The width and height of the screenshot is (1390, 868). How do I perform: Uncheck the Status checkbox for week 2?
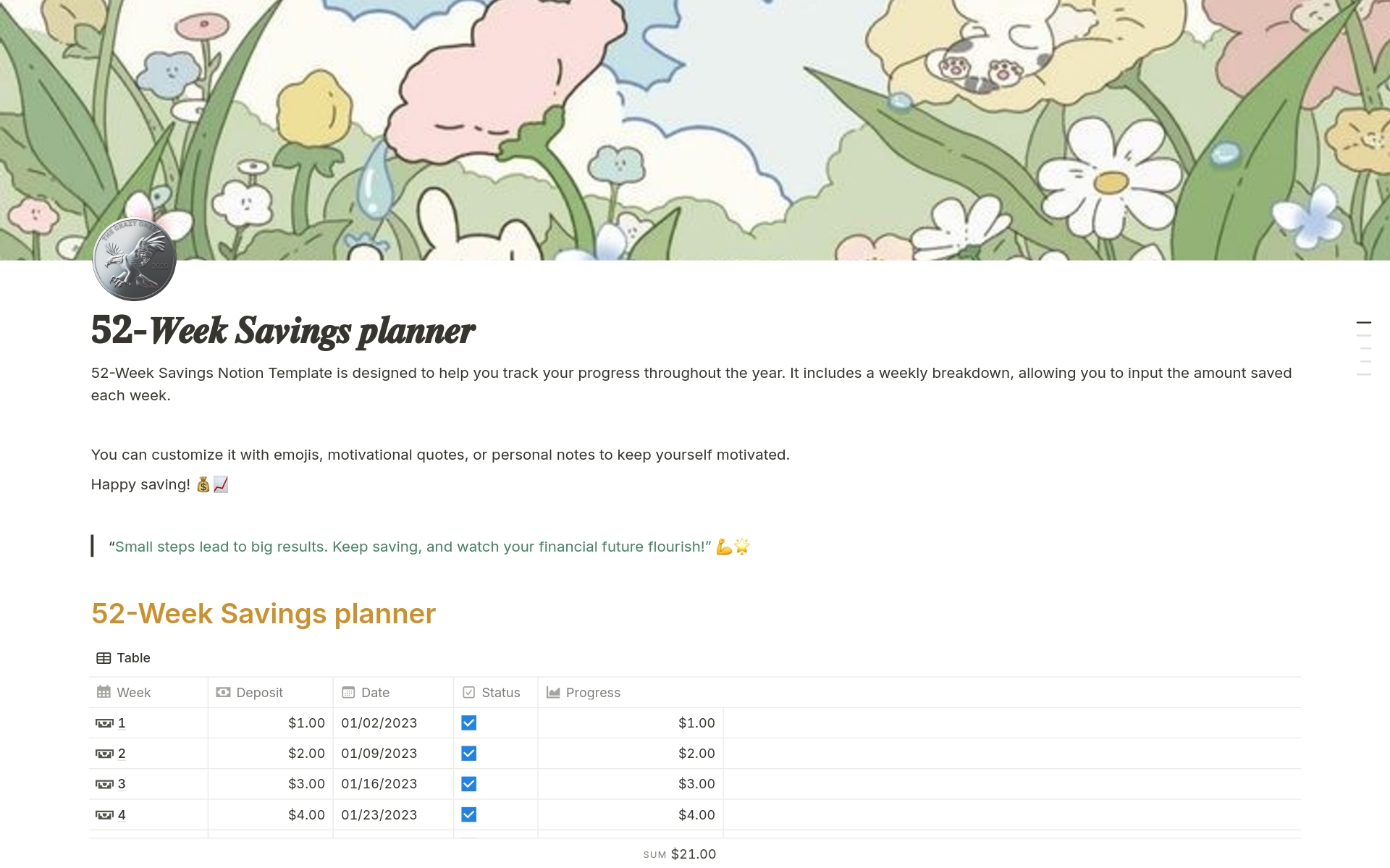(x=468, y=753)
